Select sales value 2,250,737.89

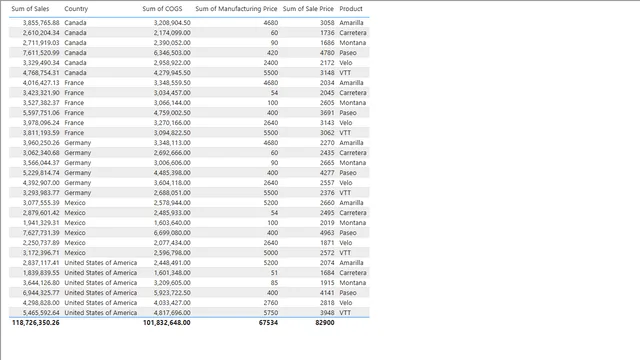click(41, 243)
